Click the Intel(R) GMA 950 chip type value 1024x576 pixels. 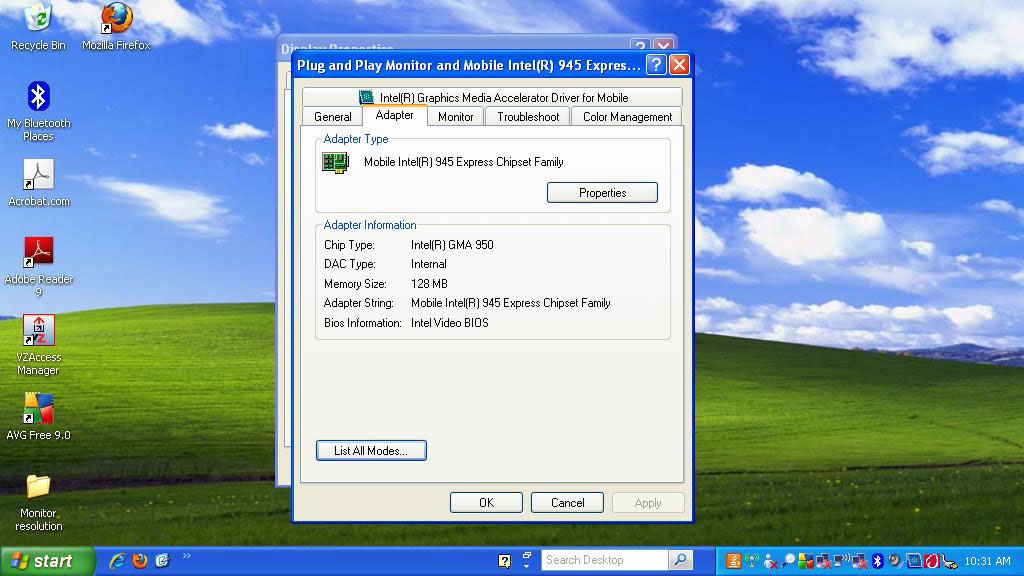pyautogui.click(x=452, y=245)
